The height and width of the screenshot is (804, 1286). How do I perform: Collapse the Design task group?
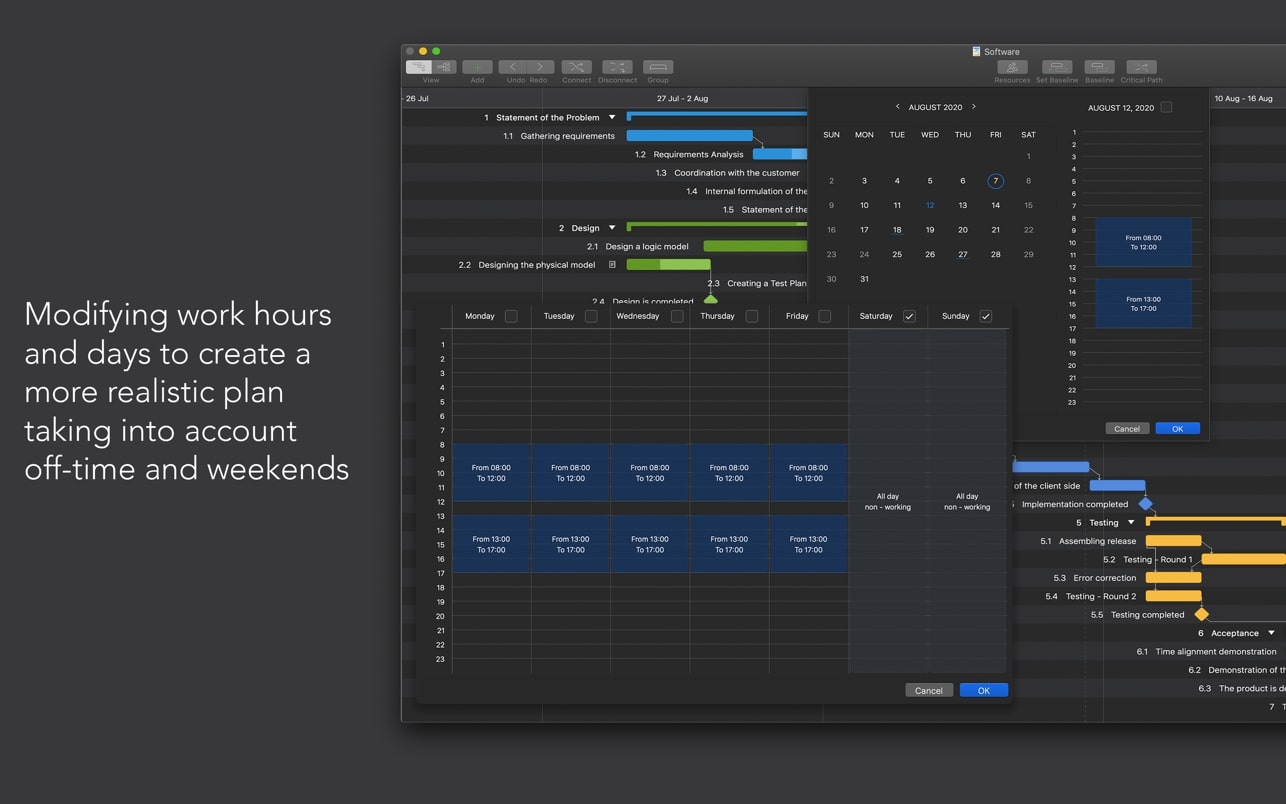(x=612, y=228)
